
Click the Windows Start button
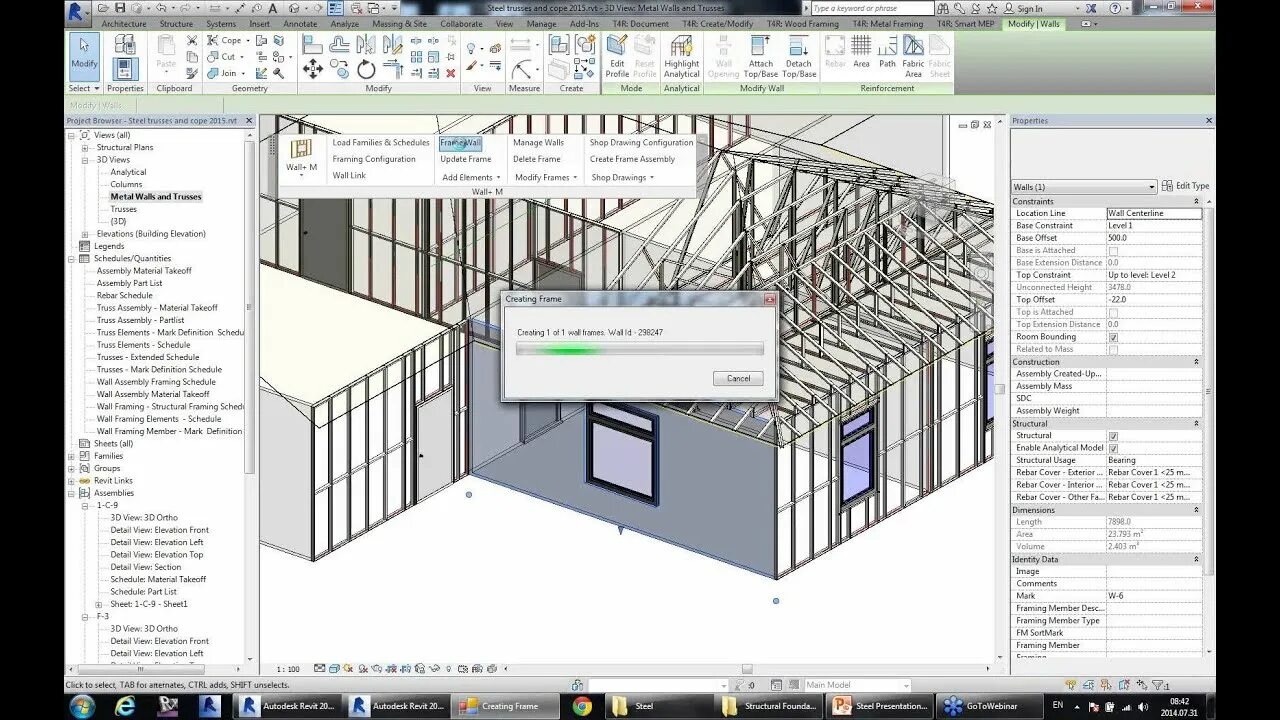tap(82, 706)
